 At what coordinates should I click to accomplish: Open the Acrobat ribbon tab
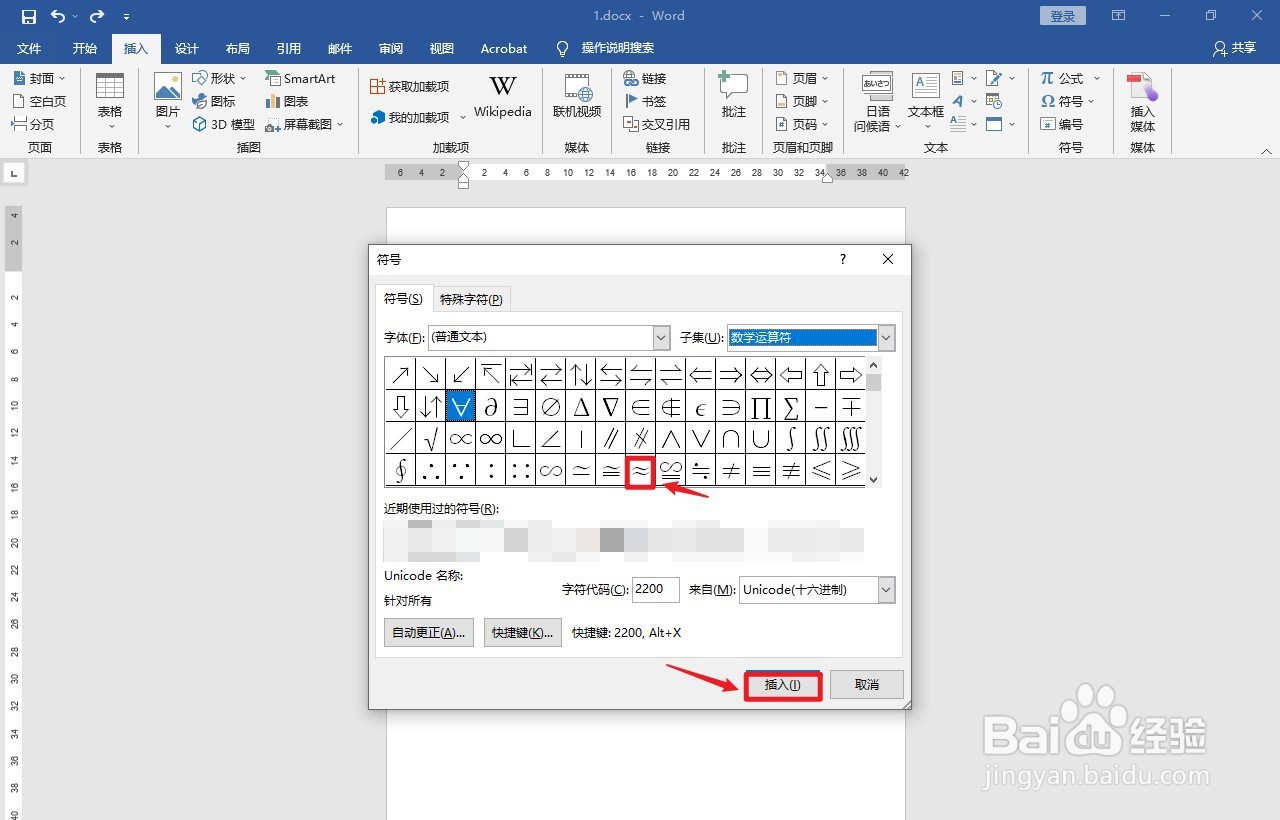coord(504,48)
